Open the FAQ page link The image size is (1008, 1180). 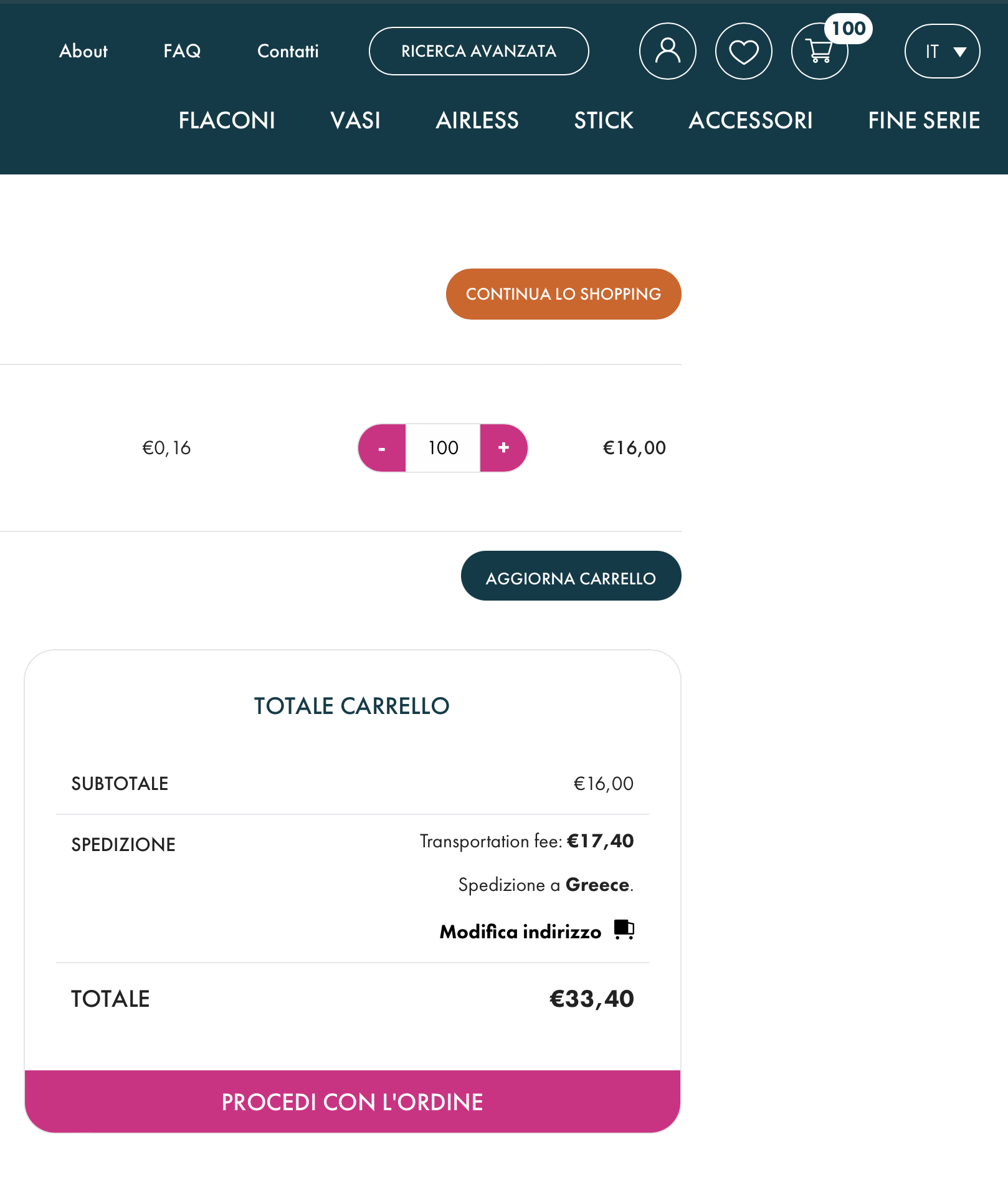click(182, 51)
